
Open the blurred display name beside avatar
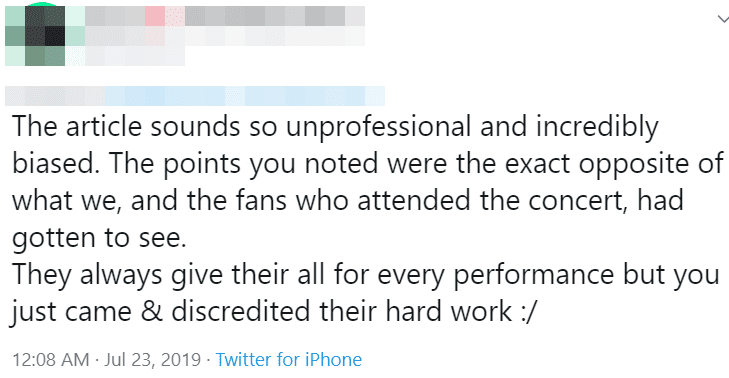225,16
